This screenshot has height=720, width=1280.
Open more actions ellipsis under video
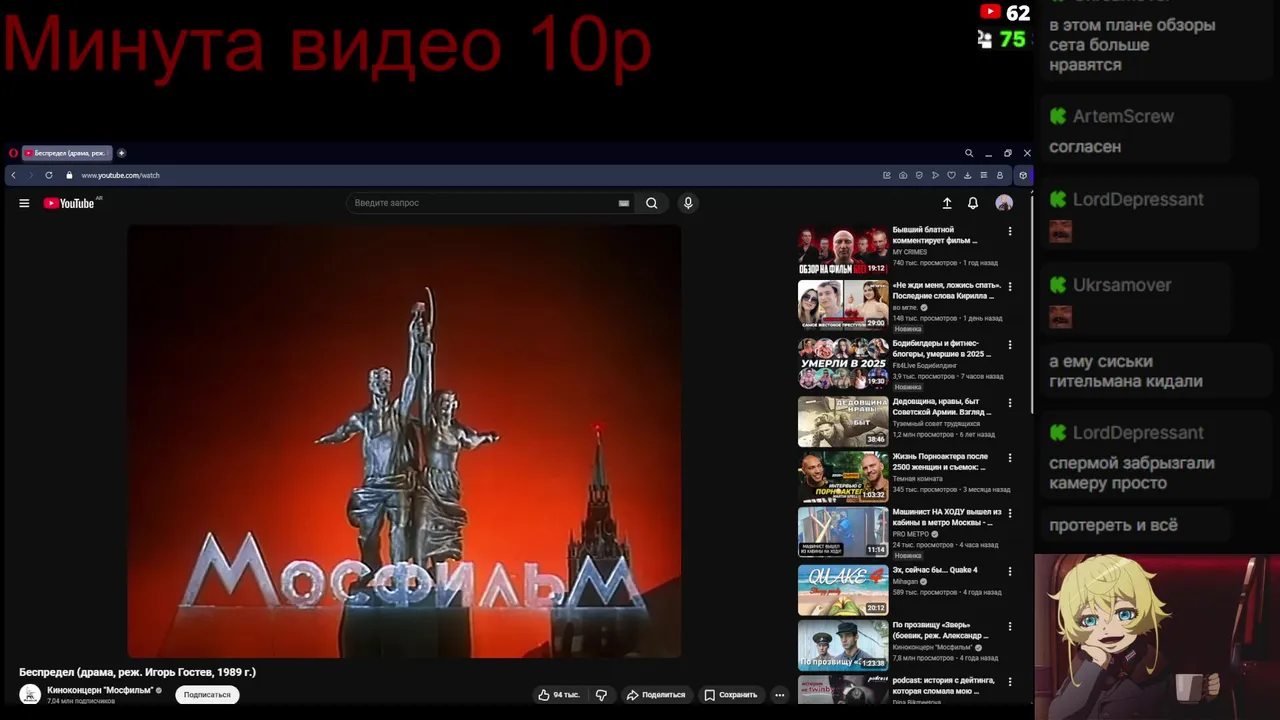780,695
